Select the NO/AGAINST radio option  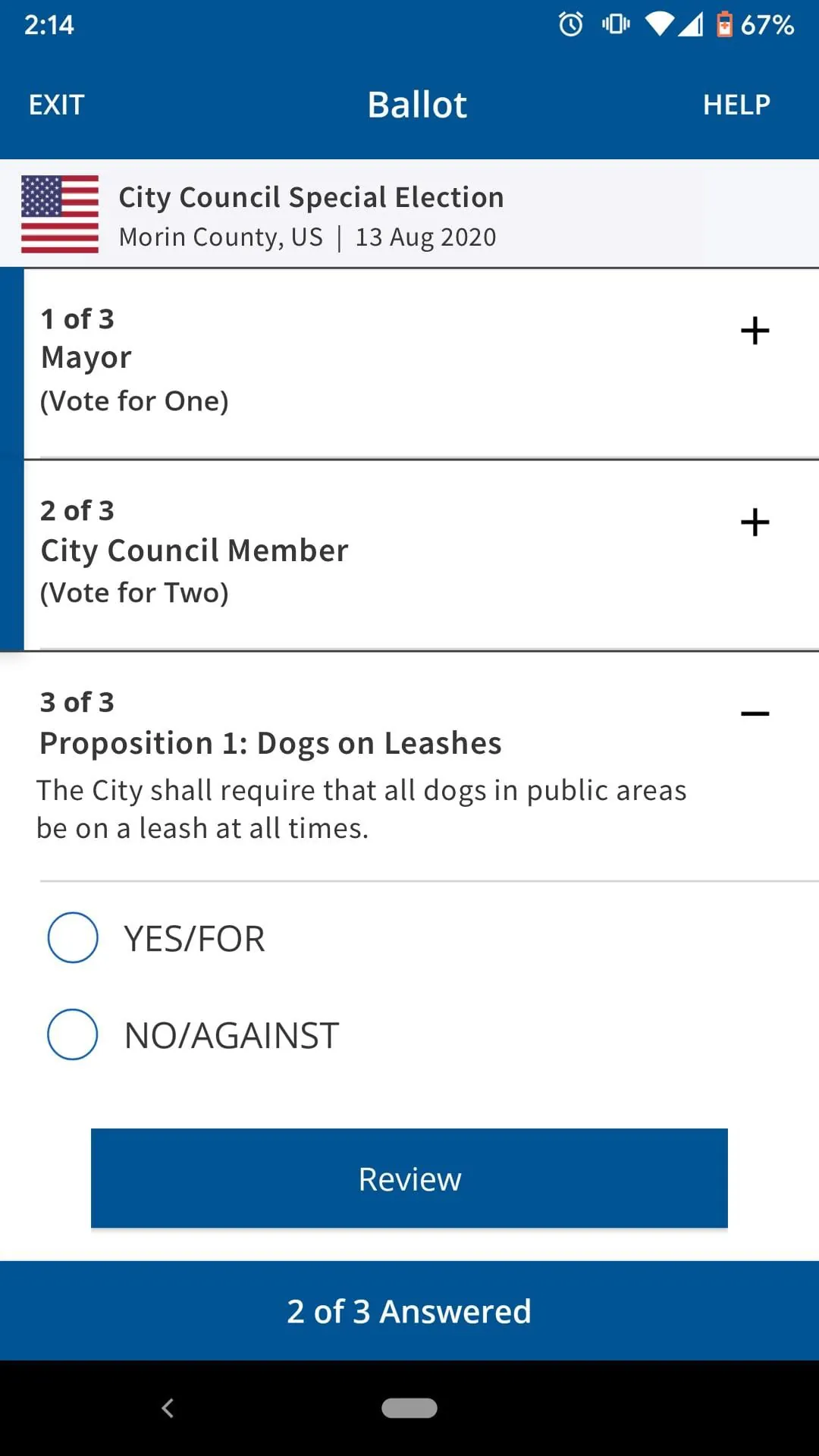pos(73,1034)
